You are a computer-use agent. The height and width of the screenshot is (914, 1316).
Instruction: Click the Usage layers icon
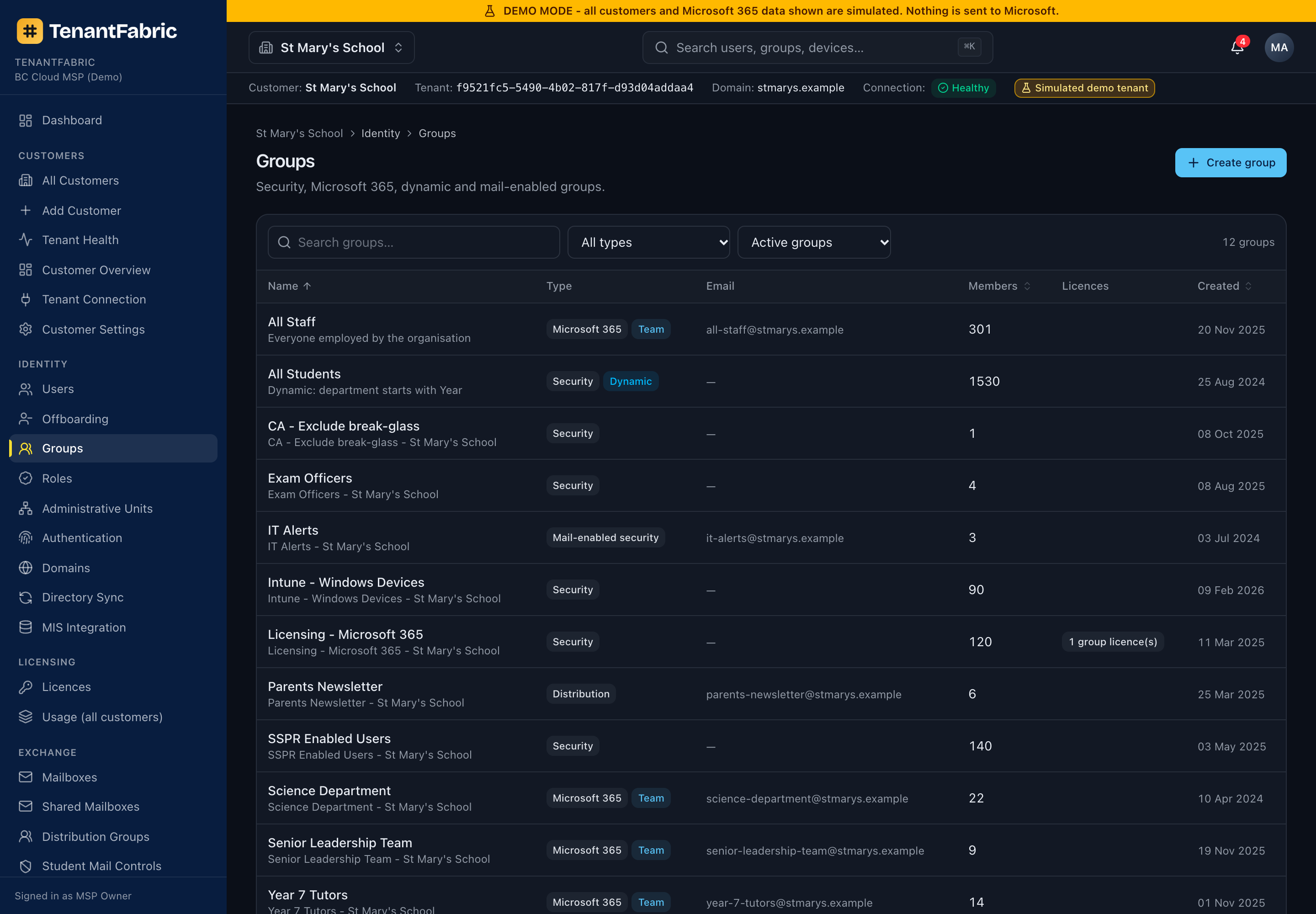[x=25, y=717]
